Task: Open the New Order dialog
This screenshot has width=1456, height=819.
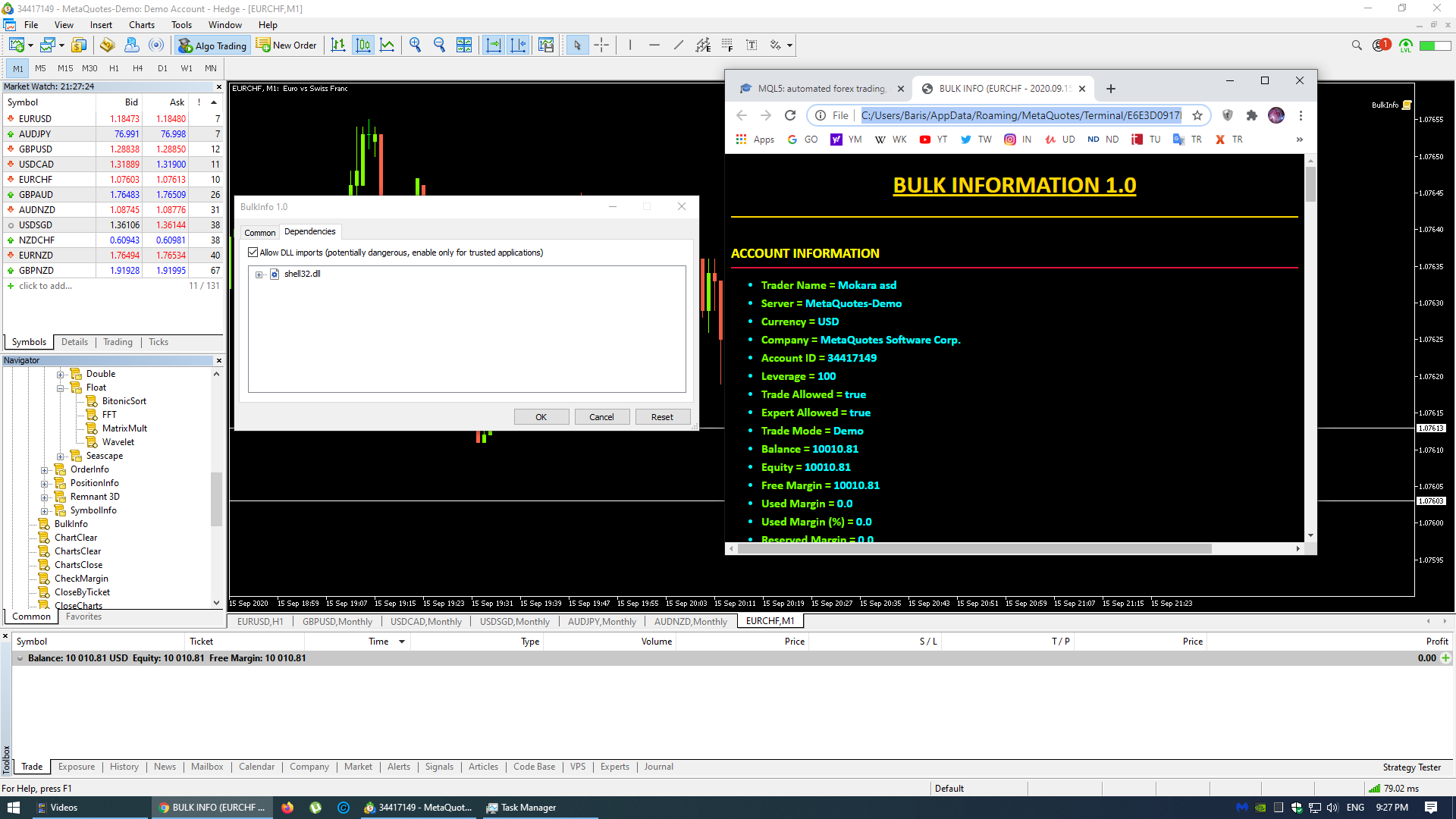Action: [x=287, y=45]
